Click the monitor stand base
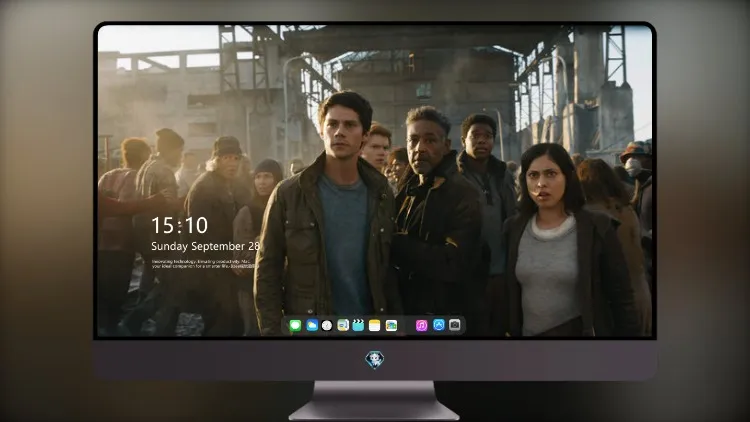This screenshot has height=422, width=750. pos(374,401)
